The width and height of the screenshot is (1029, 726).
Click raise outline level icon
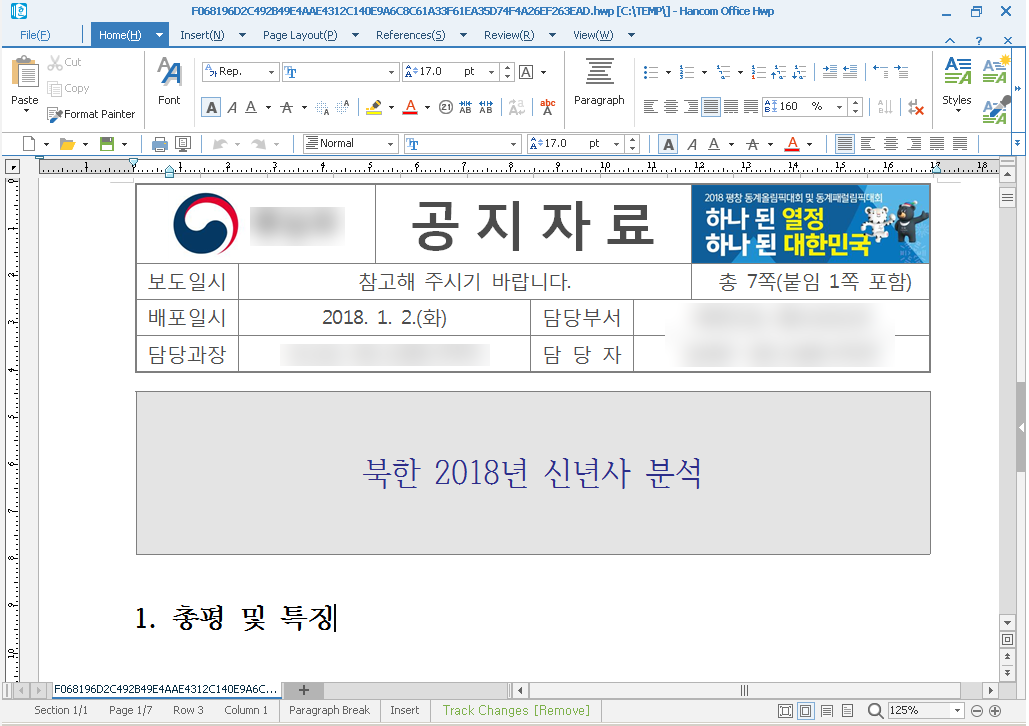pos(778,72)
